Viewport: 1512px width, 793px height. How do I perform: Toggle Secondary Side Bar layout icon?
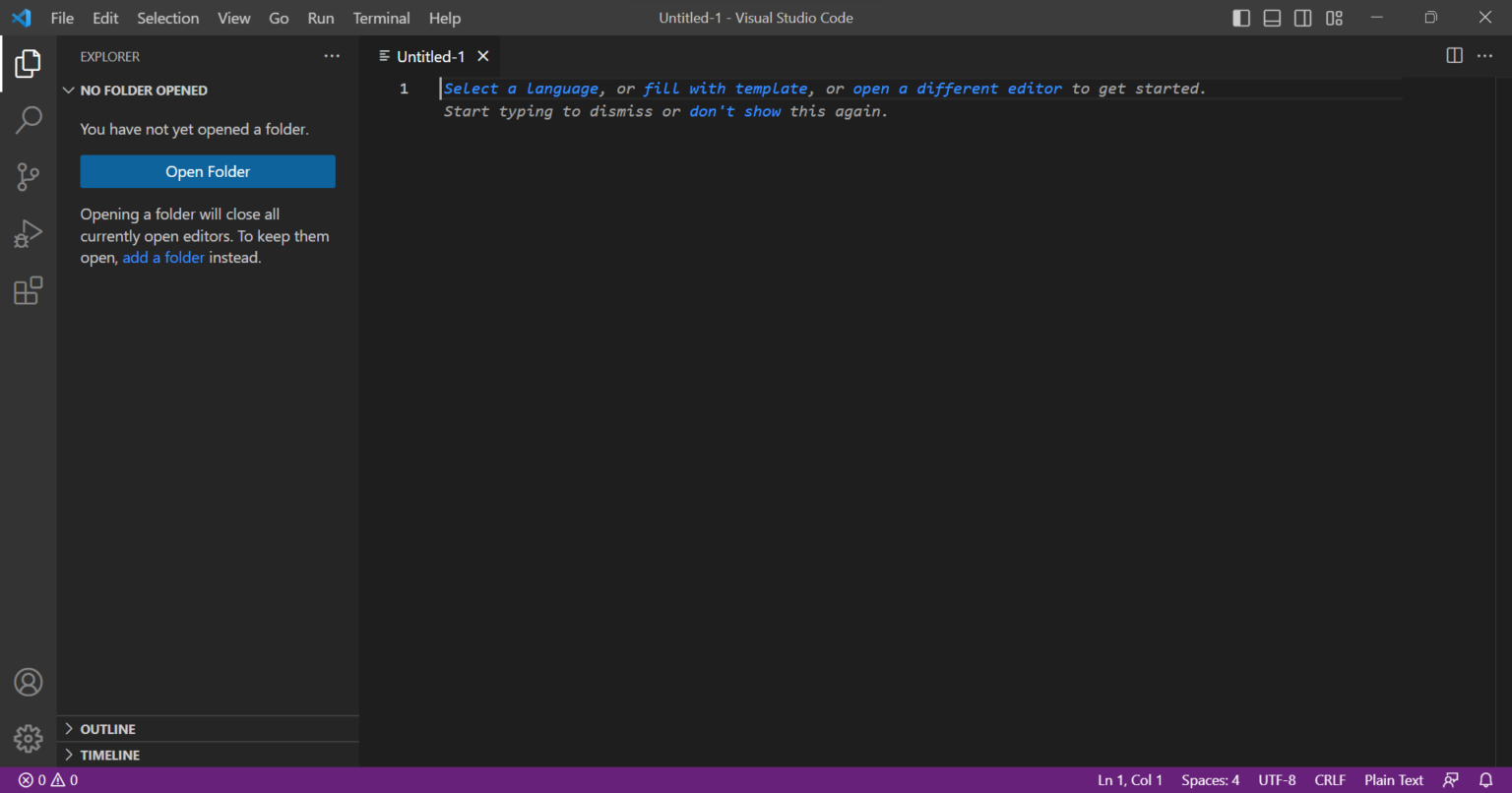[x=1302, y=18]
